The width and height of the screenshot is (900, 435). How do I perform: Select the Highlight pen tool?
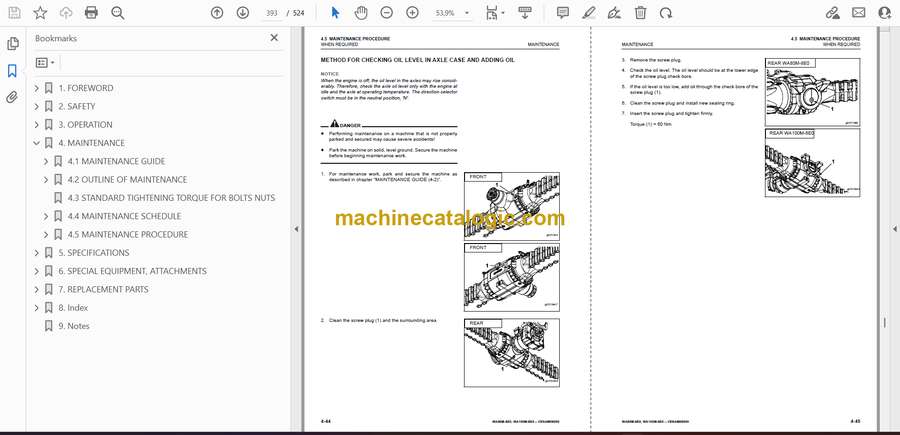coord(588,13)
